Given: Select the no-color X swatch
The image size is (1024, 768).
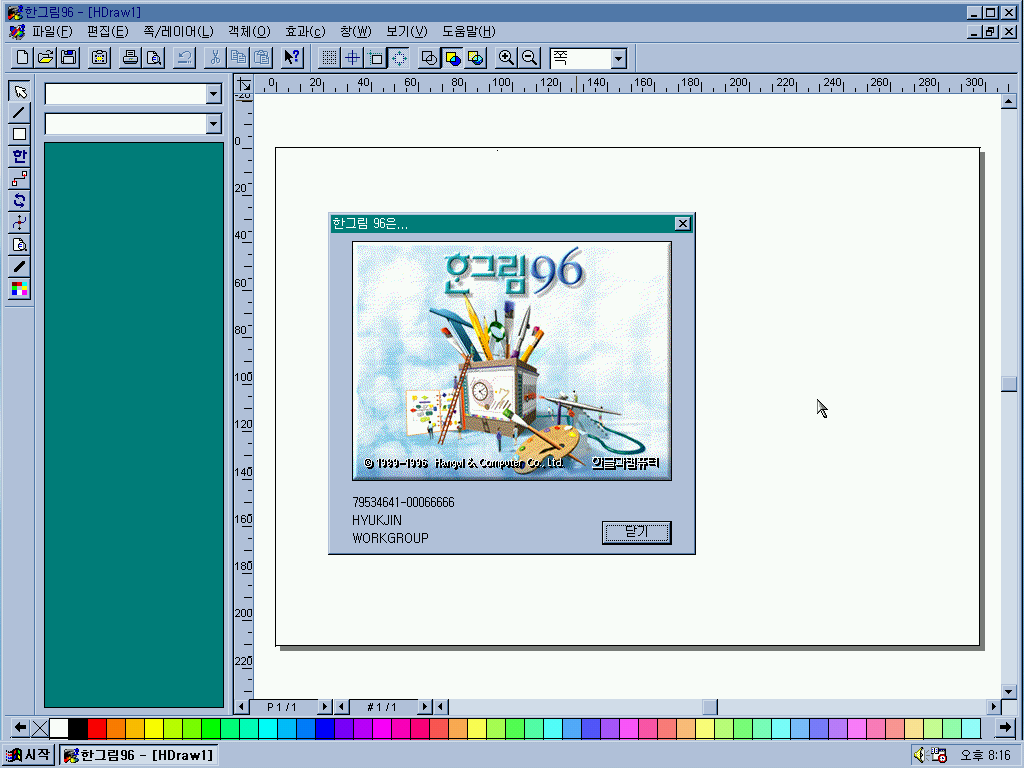Looking at the screenshot, I should pos(40,728).
